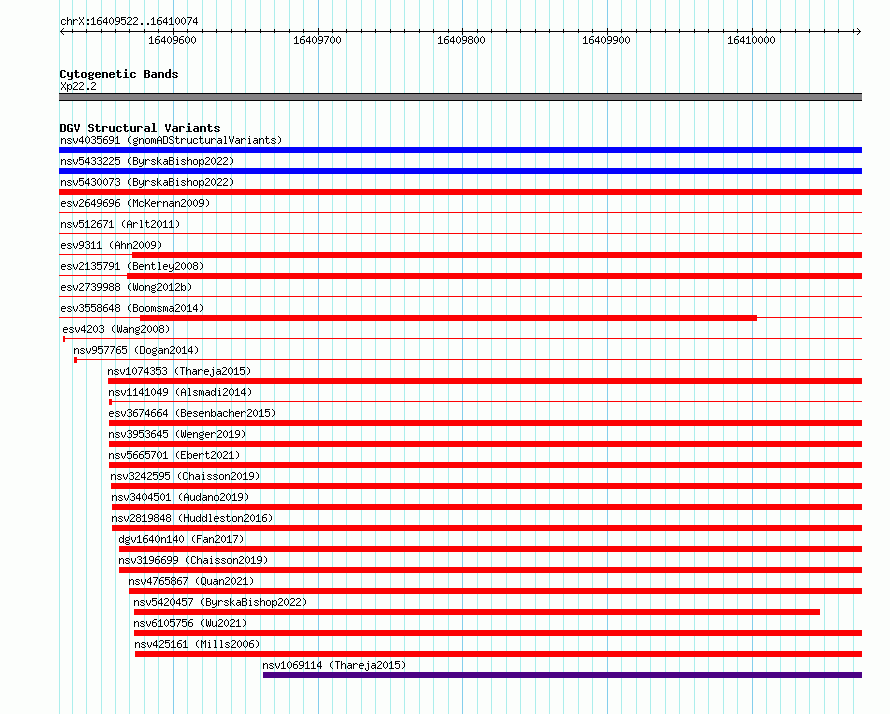Image resolution: width=890 pixels, height=714 pixels.
Task: Open nsv957765 Dogan2014 label
Action: (x=136, y=350)
